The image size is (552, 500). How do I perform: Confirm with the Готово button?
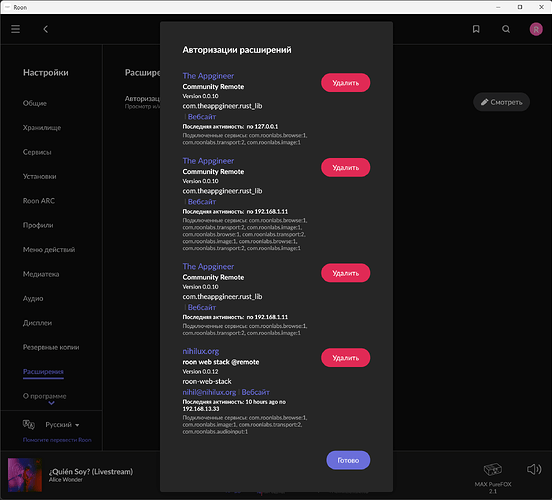348,460
